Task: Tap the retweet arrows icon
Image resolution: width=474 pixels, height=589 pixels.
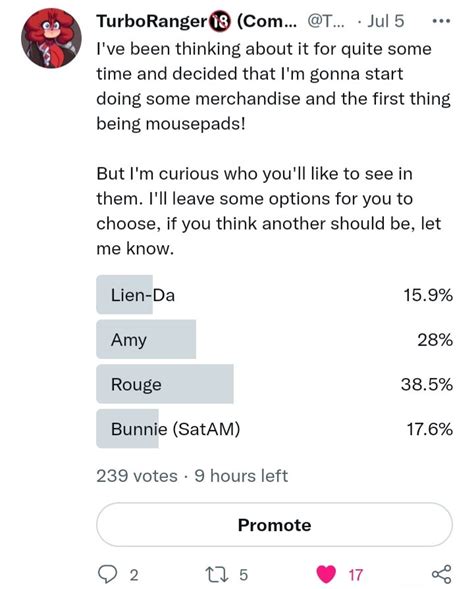Action: pos(217,575)
